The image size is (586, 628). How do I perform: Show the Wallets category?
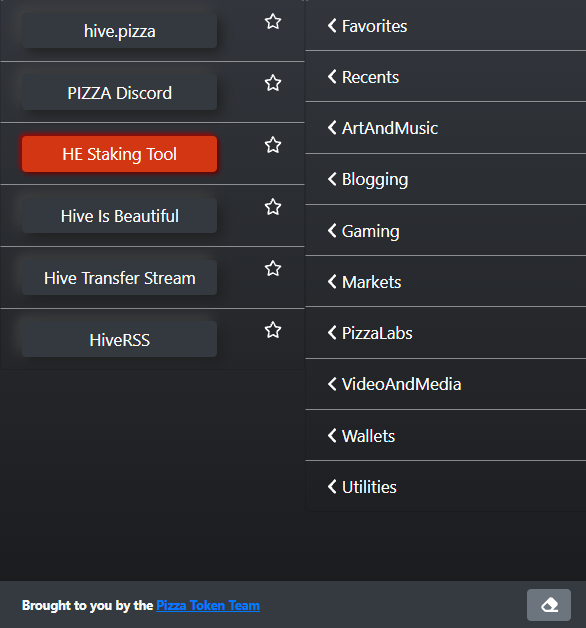point(445,436)
